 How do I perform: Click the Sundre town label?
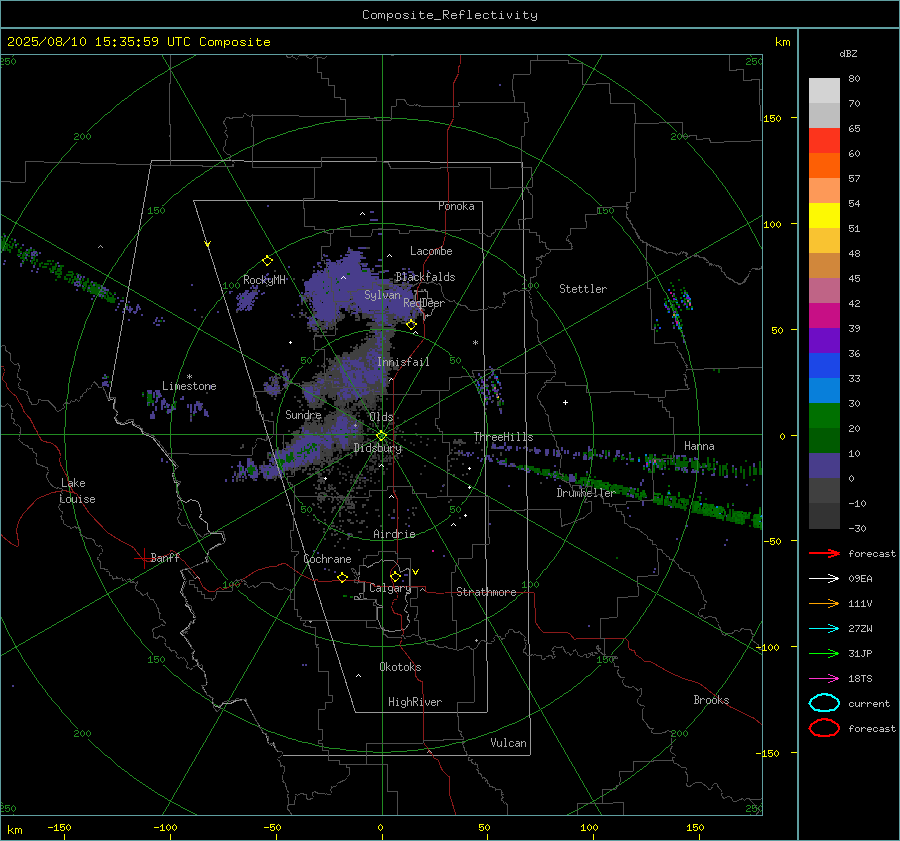tap(303, 414)
